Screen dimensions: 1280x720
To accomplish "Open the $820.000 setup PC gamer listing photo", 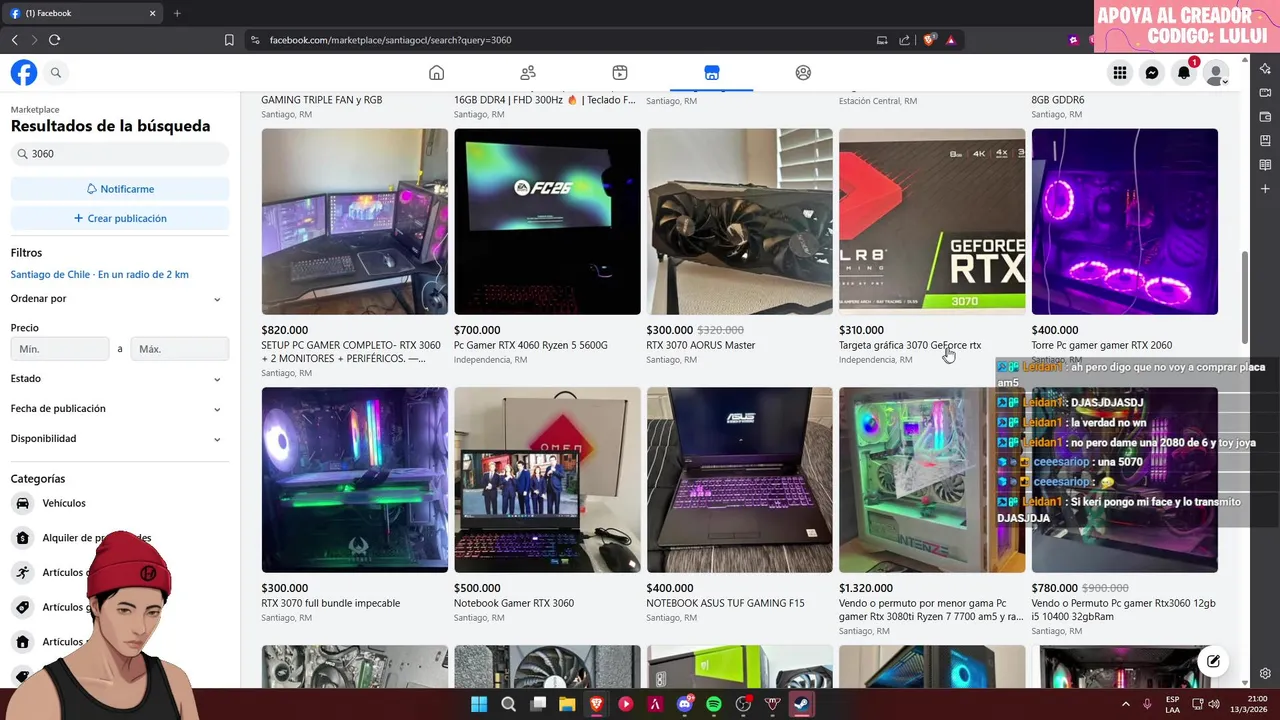I will [355, 221].
